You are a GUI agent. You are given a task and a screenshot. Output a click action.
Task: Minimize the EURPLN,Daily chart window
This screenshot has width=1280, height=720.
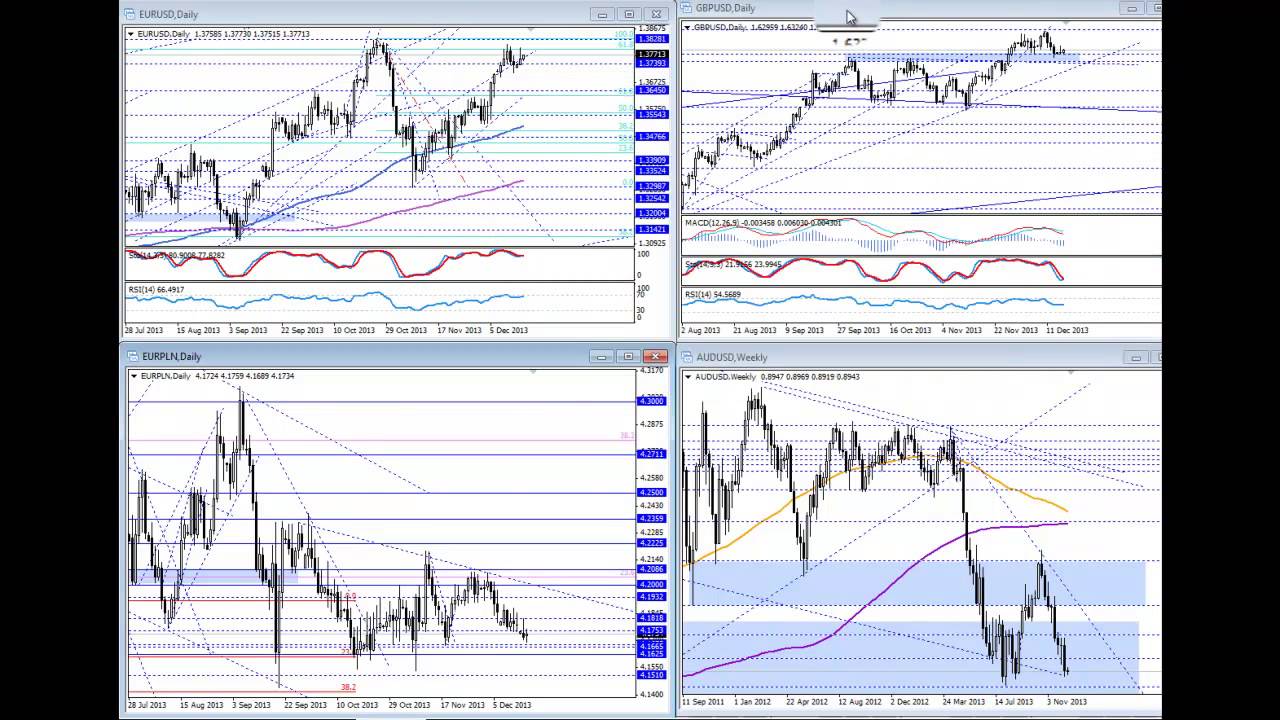click(x=602, y=356)
